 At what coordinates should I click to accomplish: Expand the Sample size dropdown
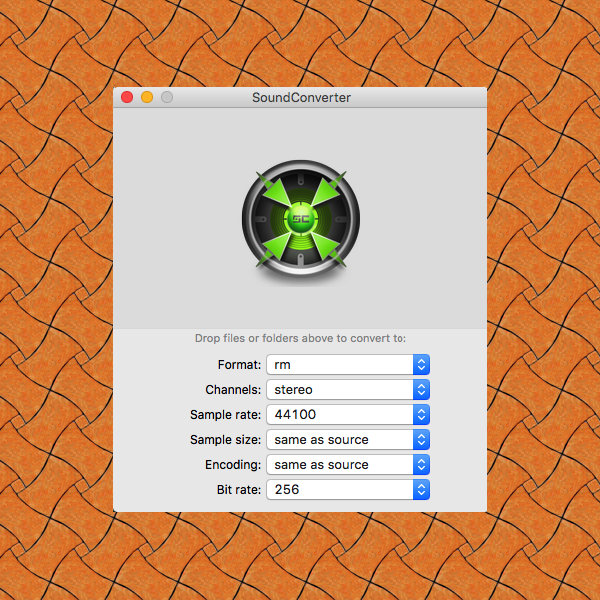[348, 440]
